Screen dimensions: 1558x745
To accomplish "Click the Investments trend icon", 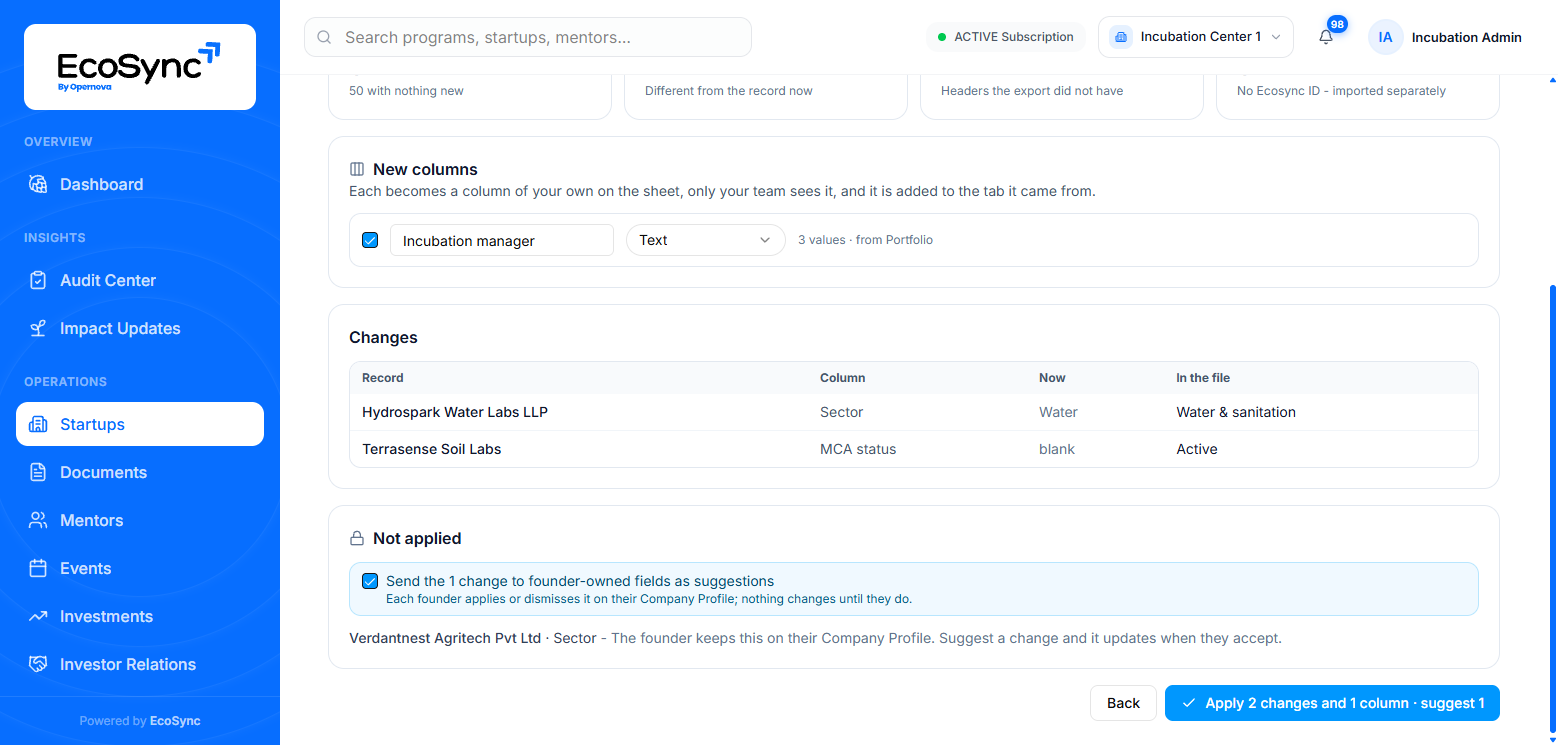I will coord(38,616).
